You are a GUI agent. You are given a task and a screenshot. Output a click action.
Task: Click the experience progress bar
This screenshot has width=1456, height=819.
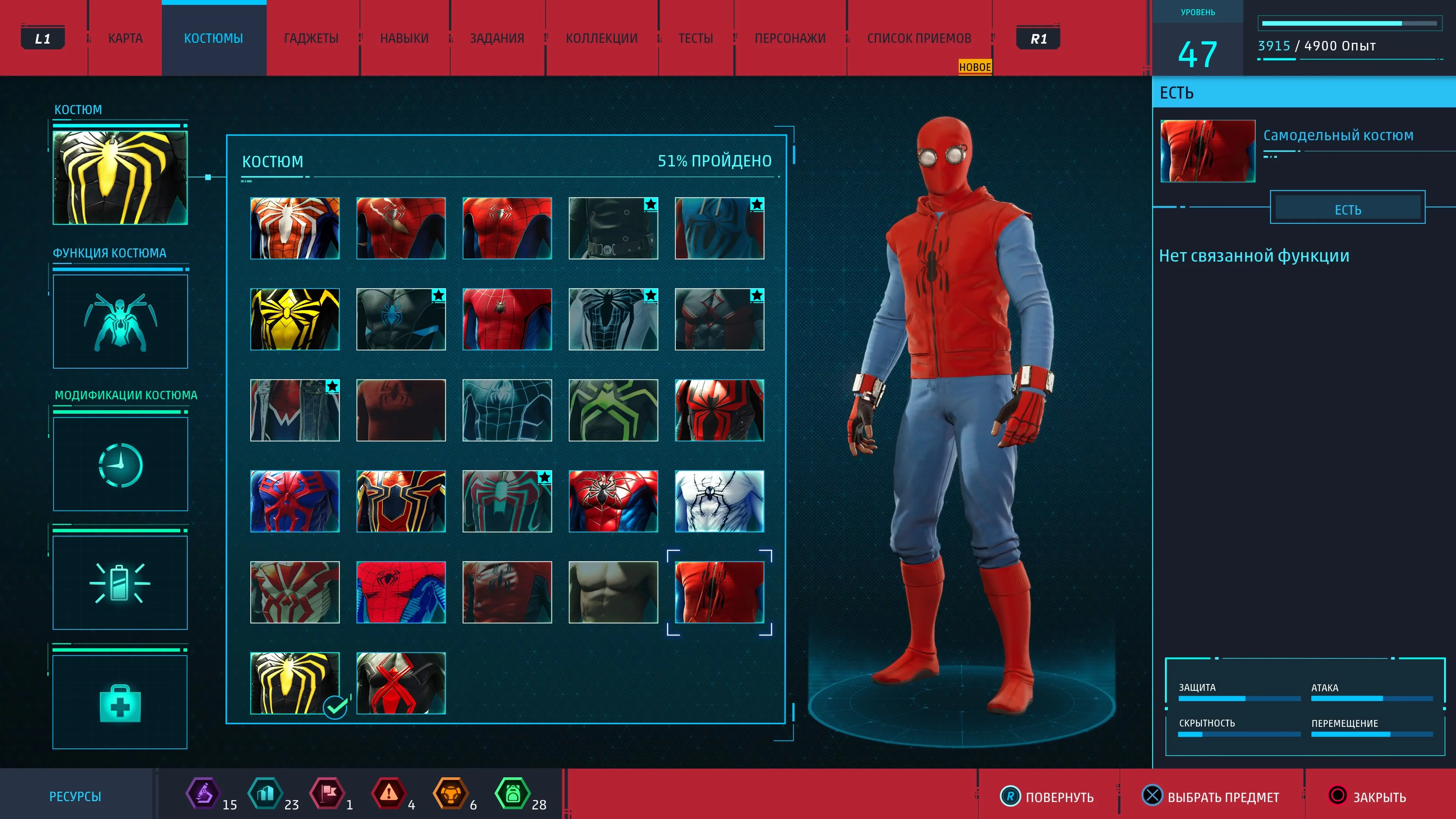click(x=1349, y=24)
